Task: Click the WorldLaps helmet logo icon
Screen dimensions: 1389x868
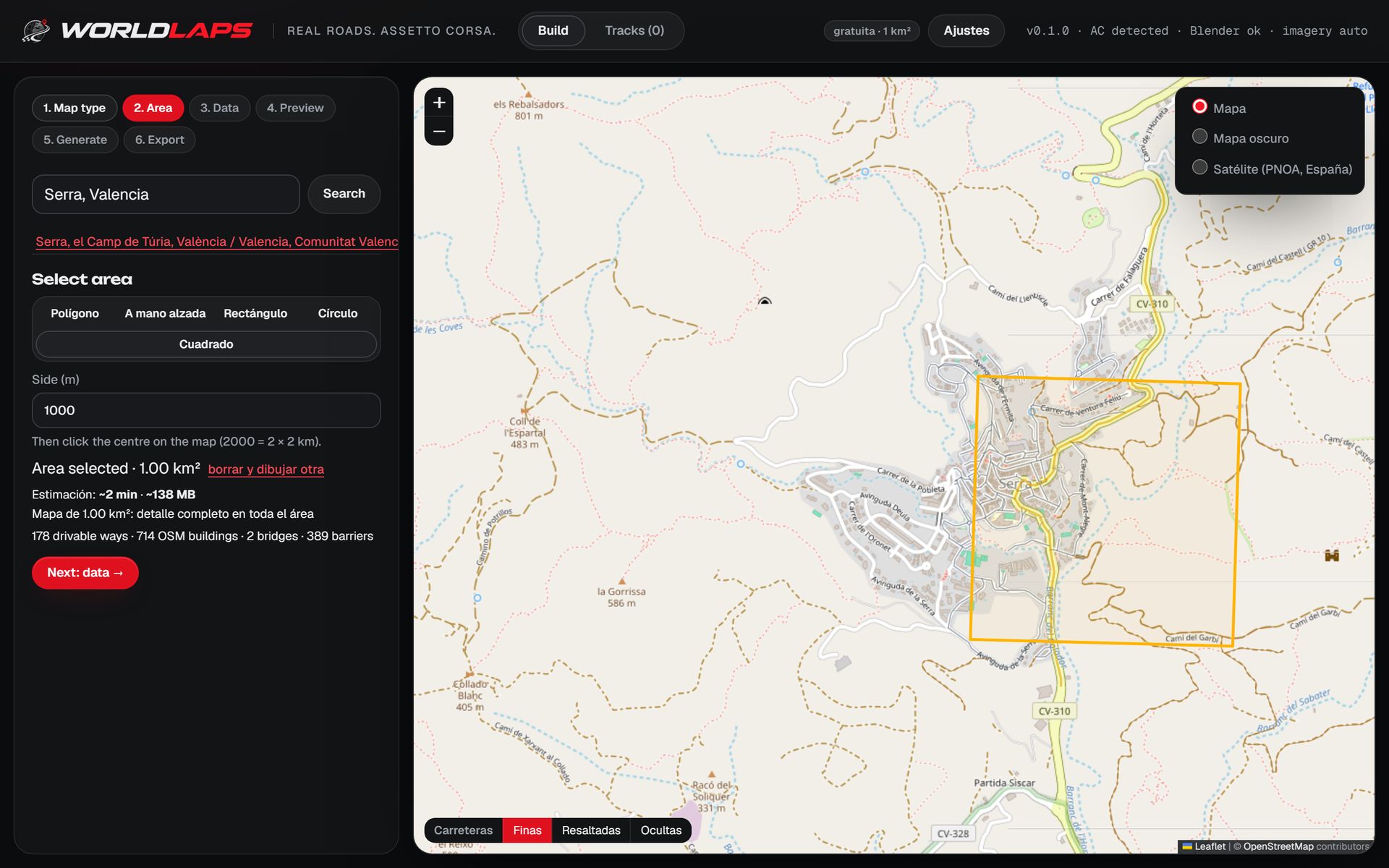Action: [35, 30]
